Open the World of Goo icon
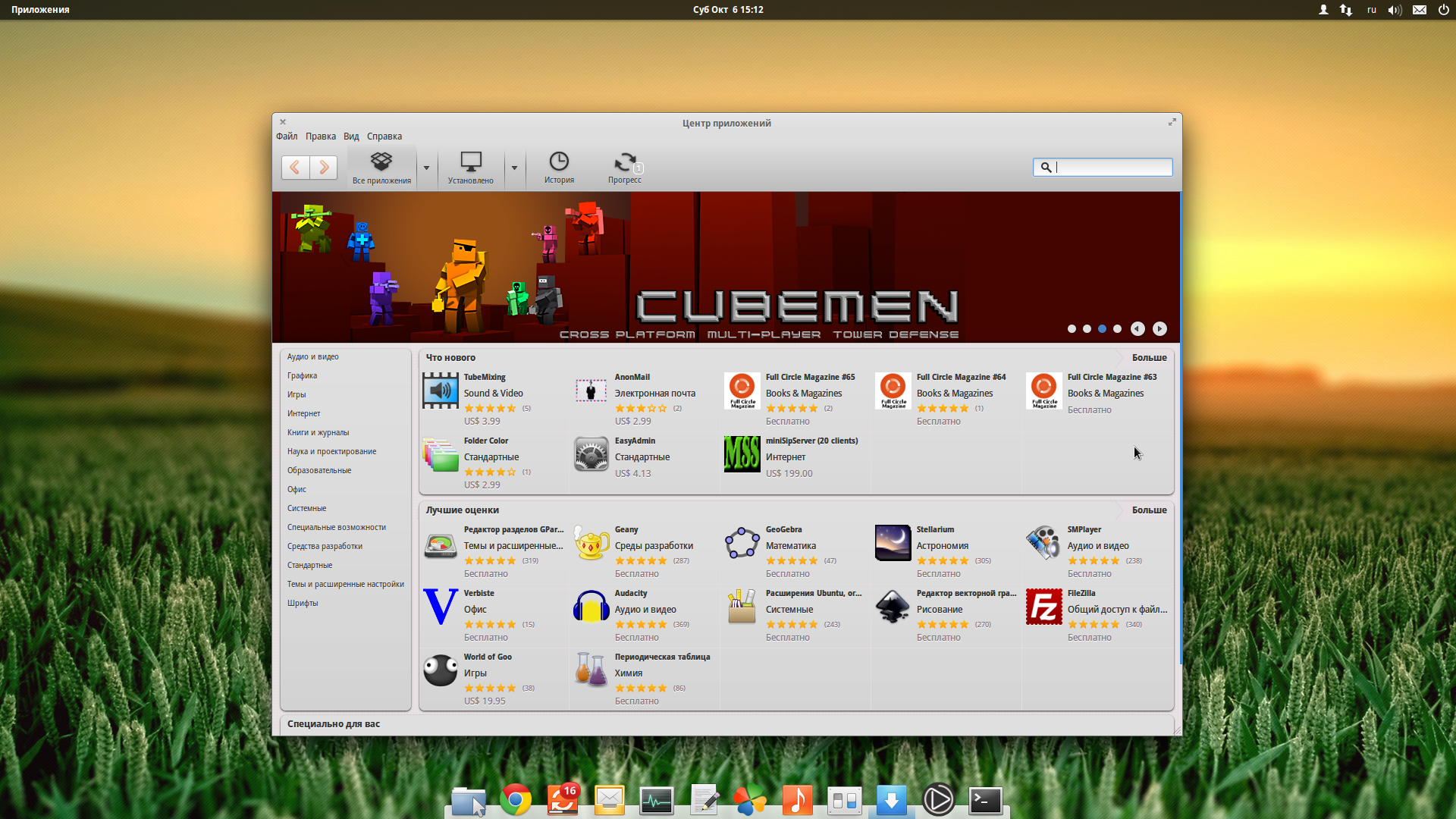Image resolution: width=1456 pixels, height=819 pixels. tap(440, 671)
